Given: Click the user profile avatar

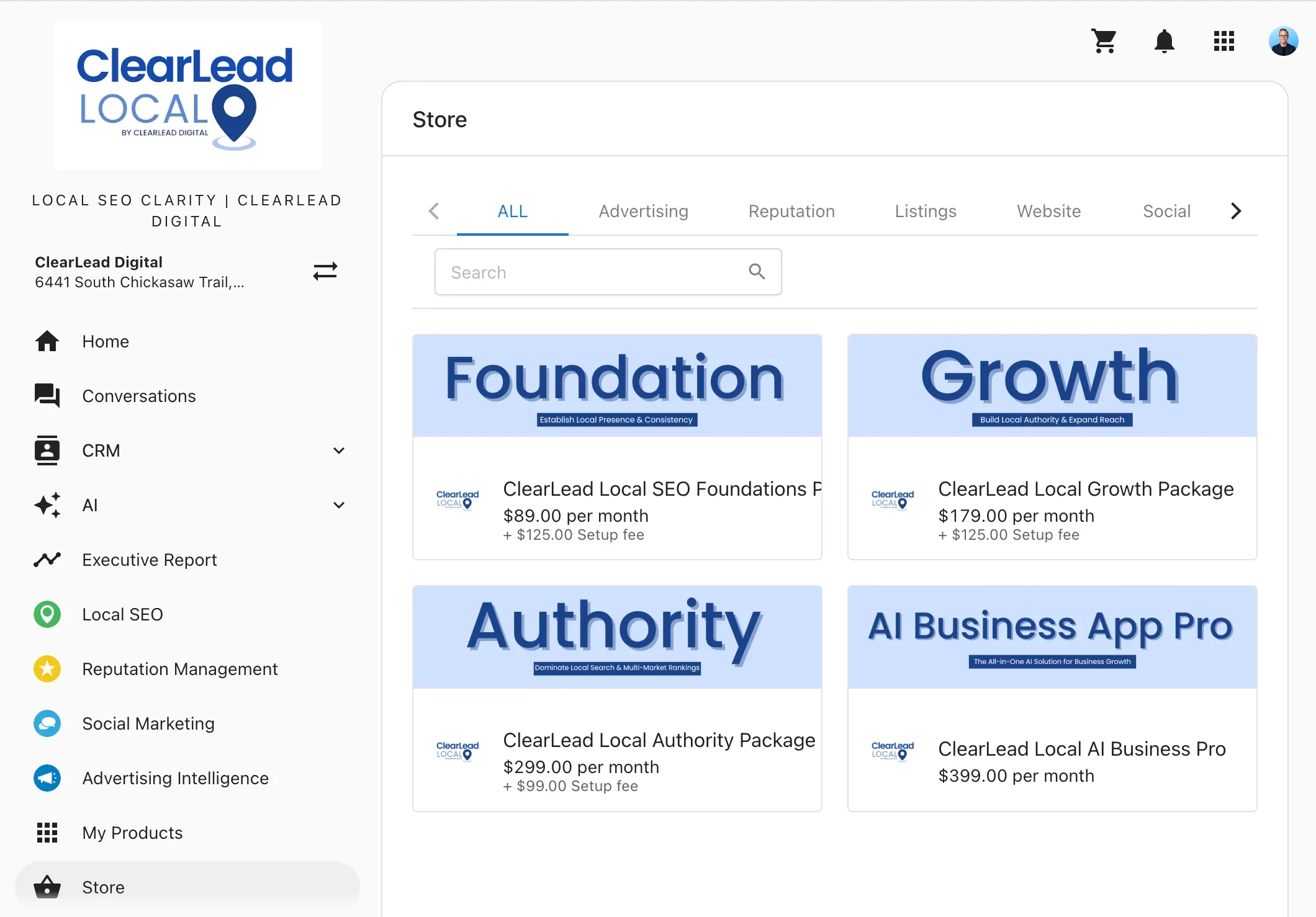Looking at the screenshot, I should (x=1283, y=42).
